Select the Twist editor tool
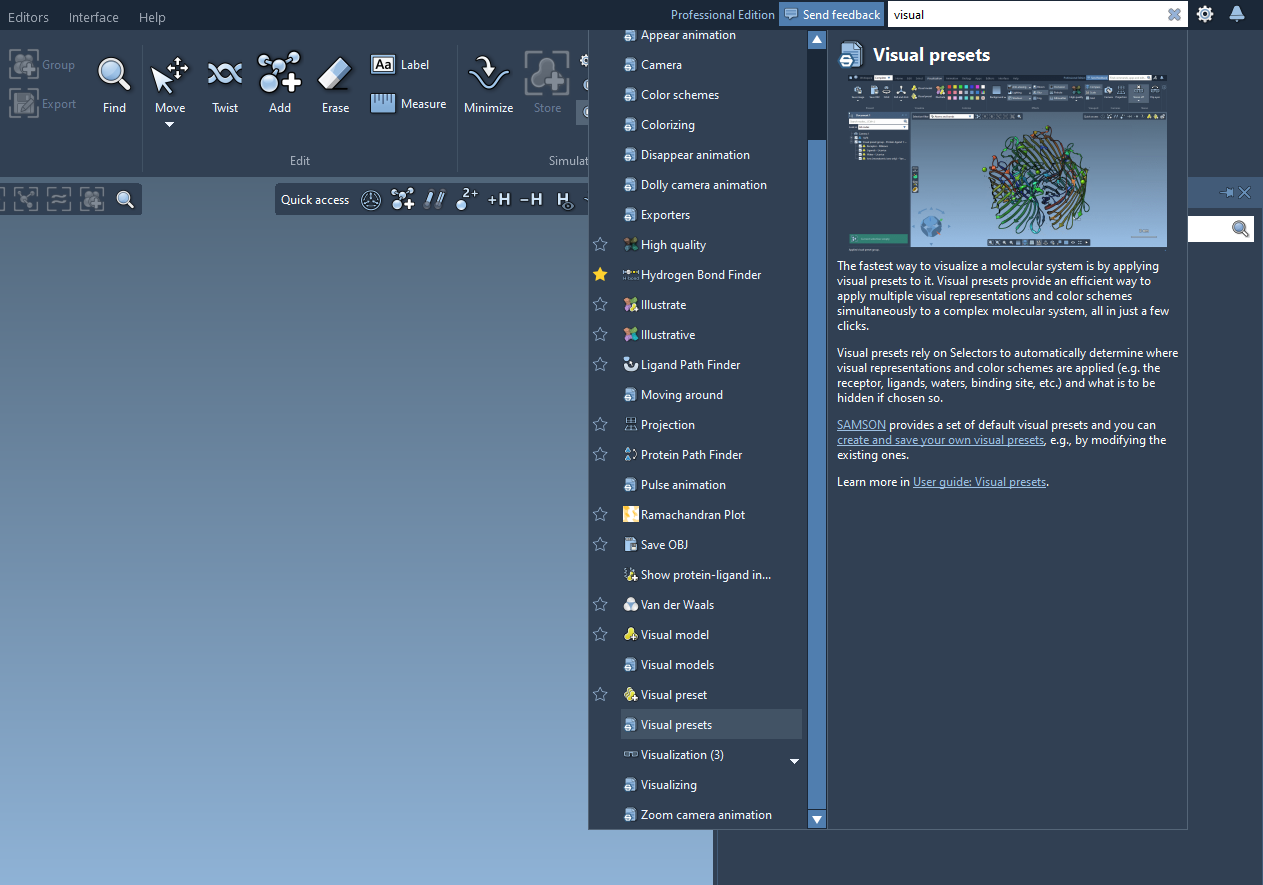1263x885 pixels. coord(225,83)
